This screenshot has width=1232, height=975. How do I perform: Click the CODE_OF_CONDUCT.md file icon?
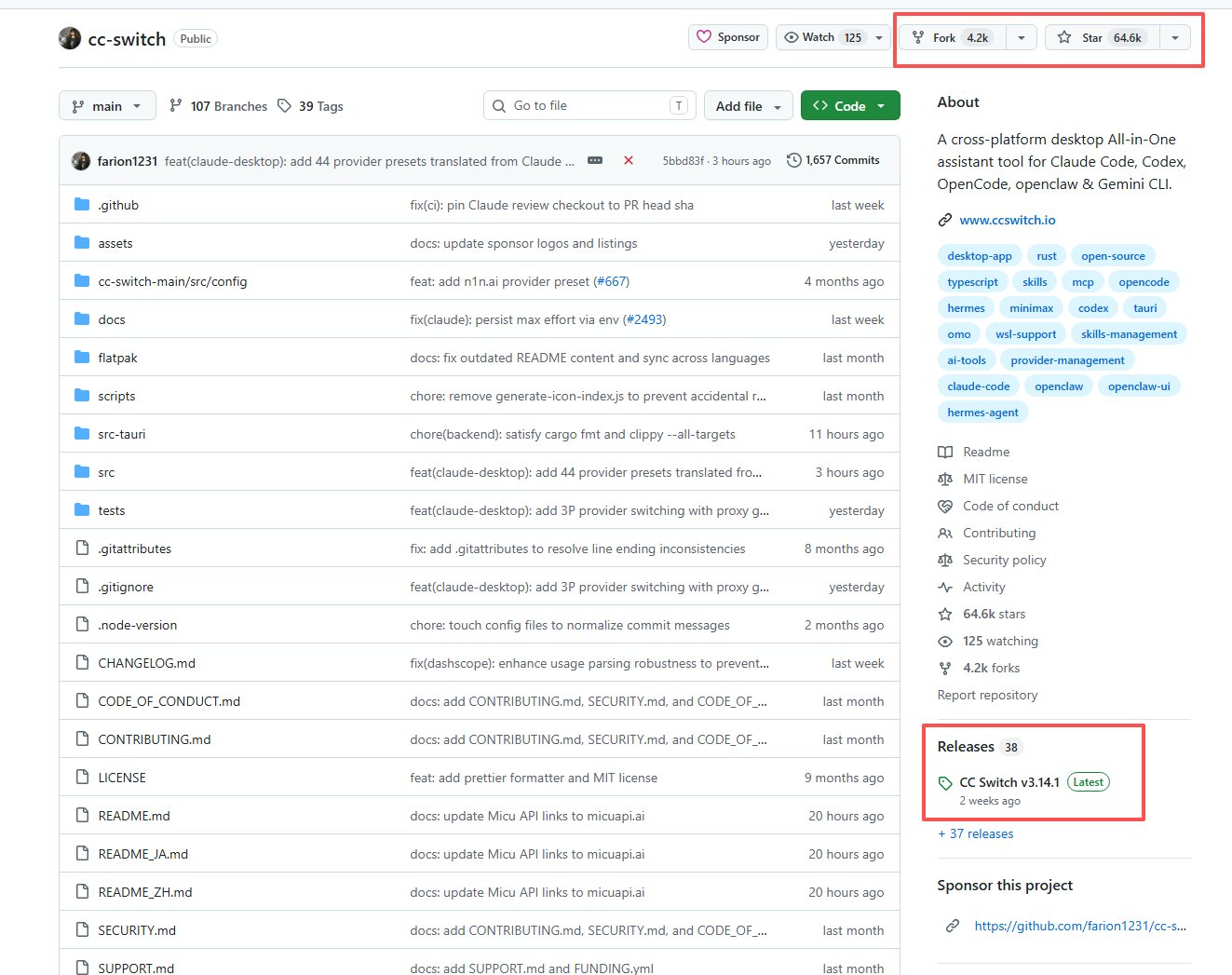pos(82,701)
